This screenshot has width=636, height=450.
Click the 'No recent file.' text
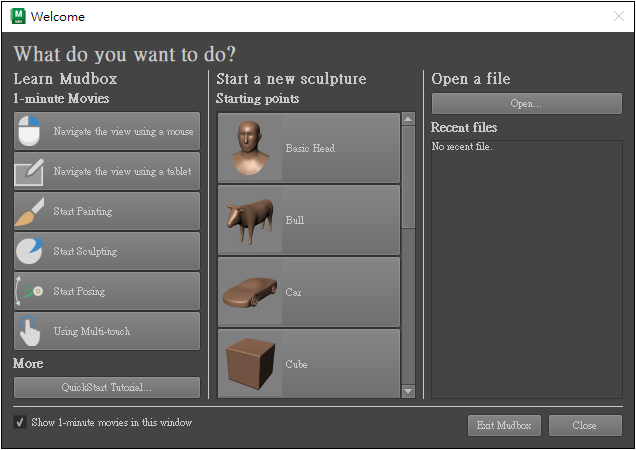click(x=462, y=146)
